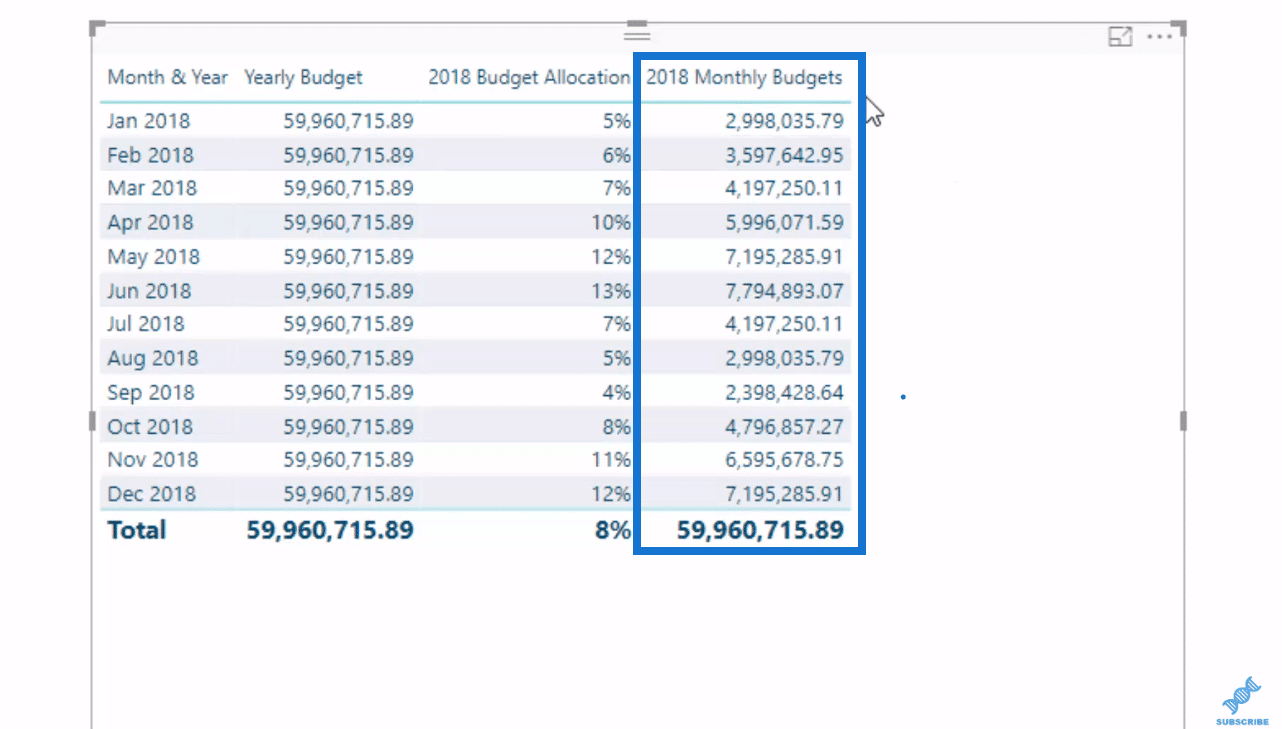Select the Aug 2018 row label

152,358
